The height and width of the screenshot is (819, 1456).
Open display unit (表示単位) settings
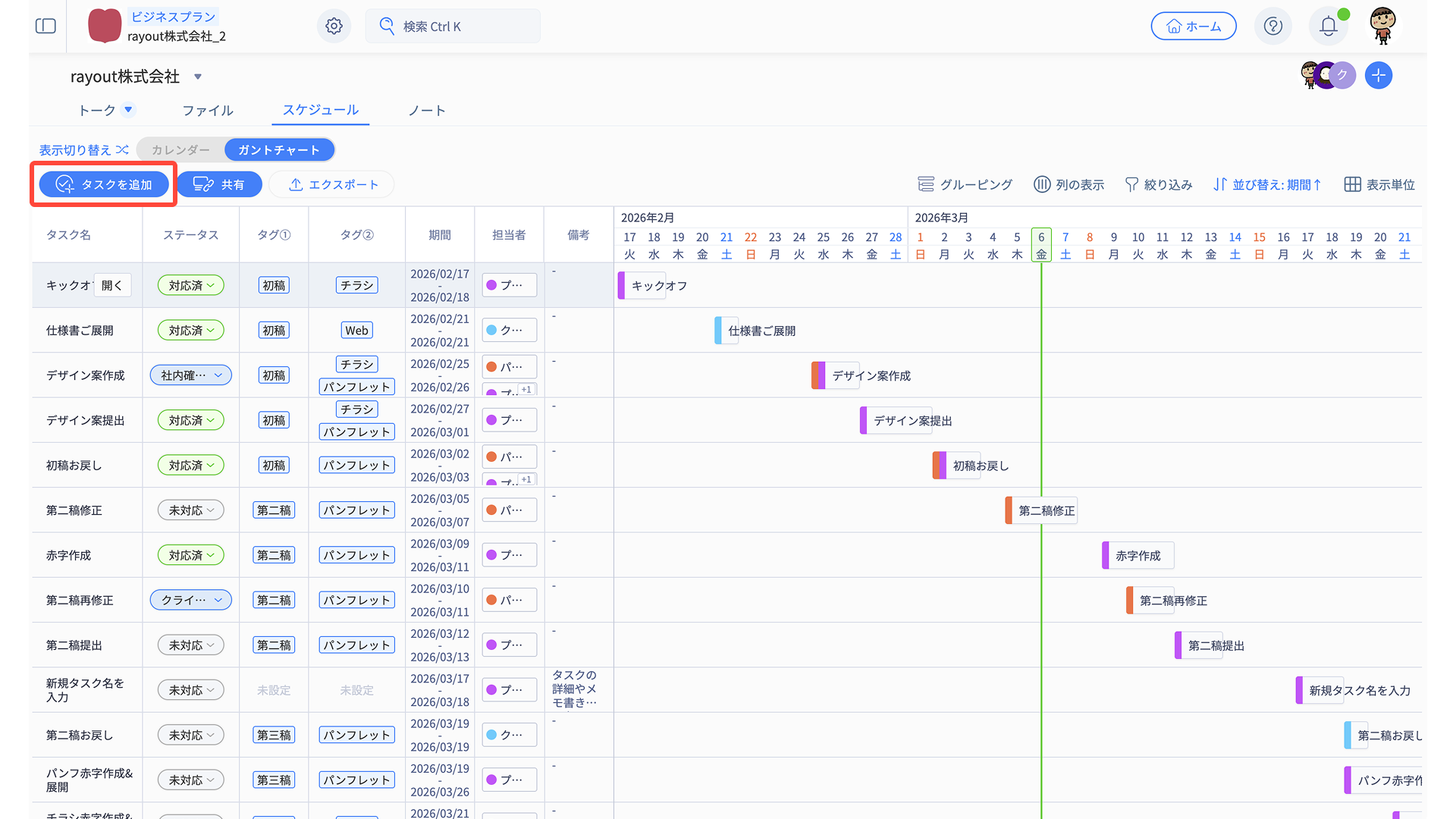pos(1379,184)
